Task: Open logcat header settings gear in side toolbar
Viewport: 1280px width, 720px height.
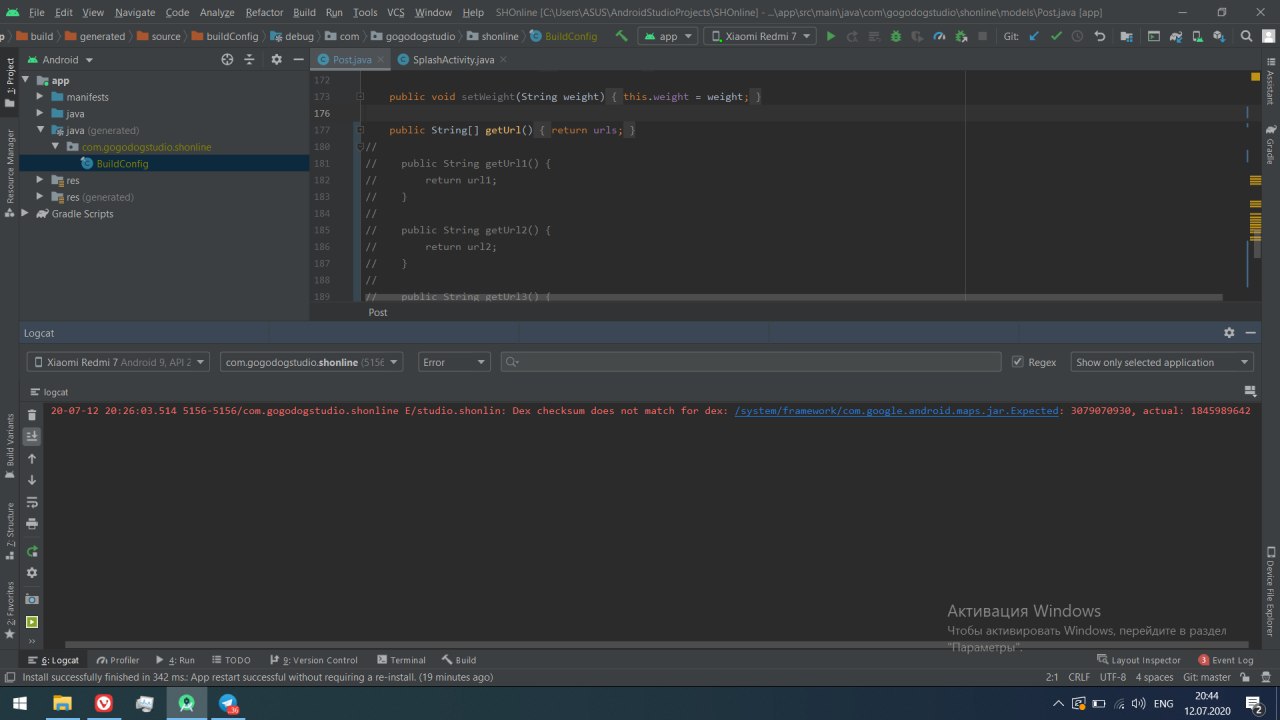Action: click(x=32, y=573)
